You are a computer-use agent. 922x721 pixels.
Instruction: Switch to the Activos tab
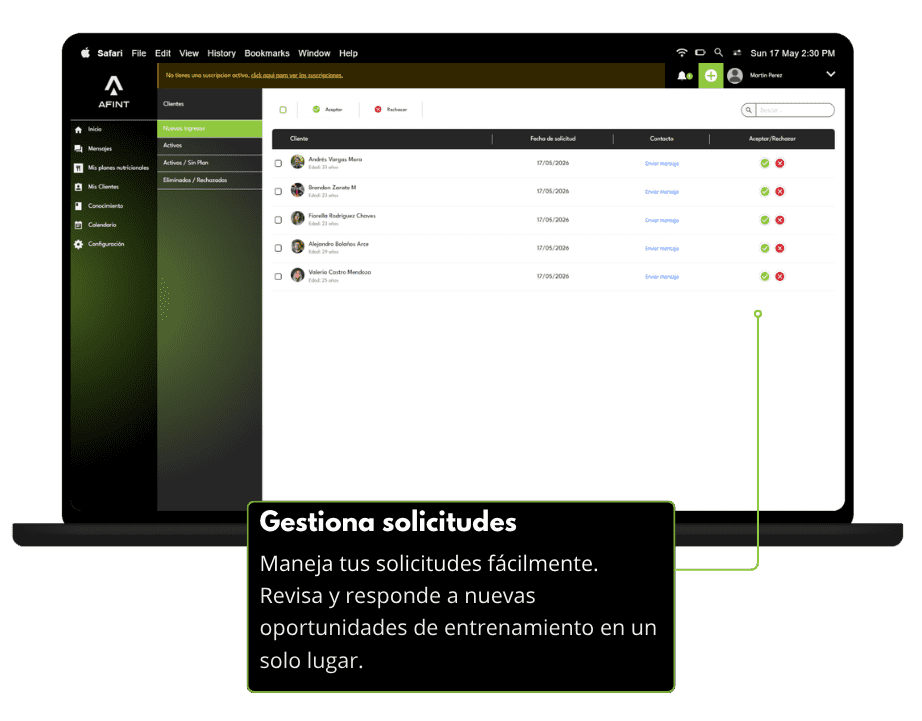tap(209, 146)
